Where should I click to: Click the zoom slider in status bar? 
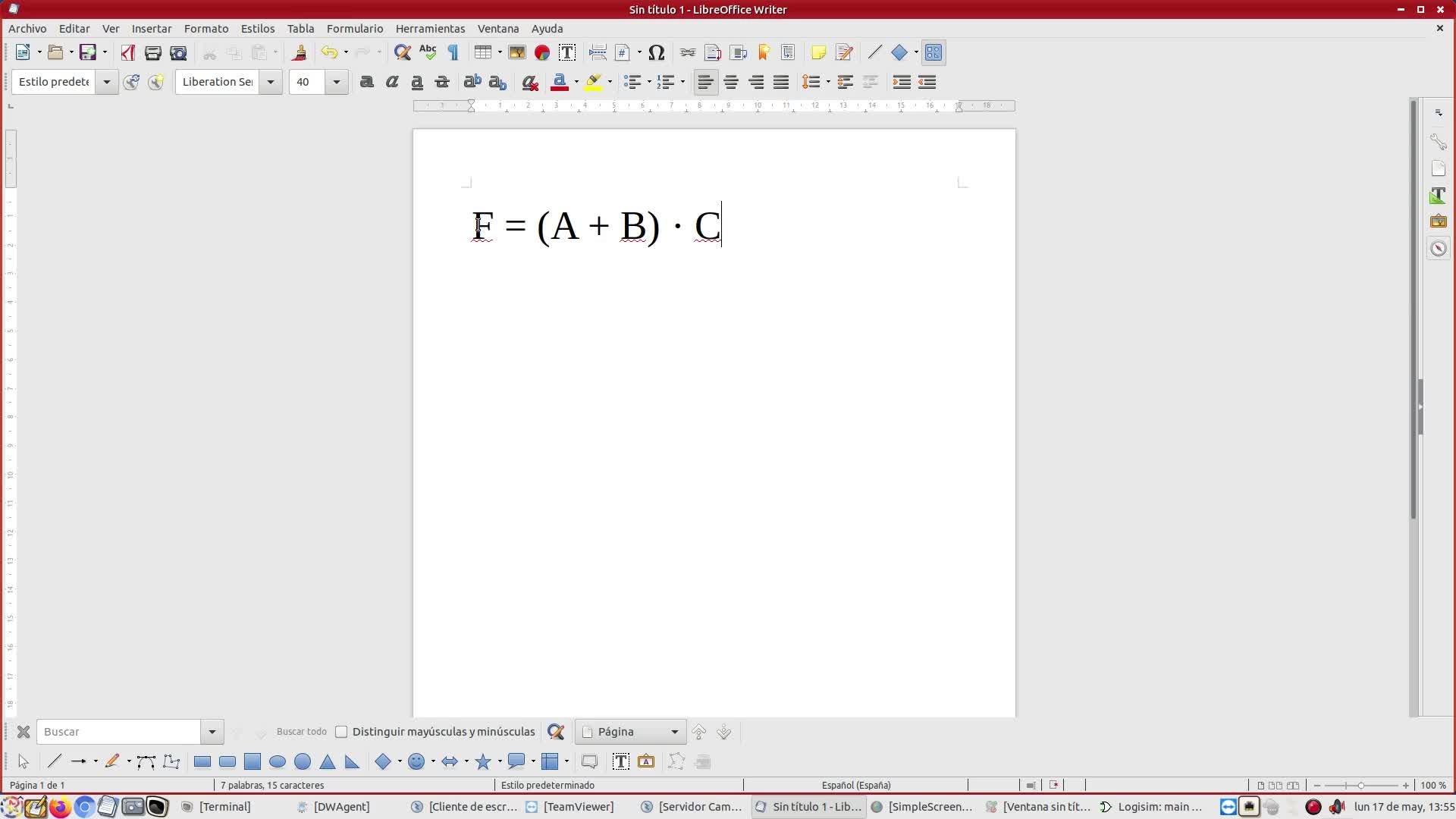pos(1361,785)
